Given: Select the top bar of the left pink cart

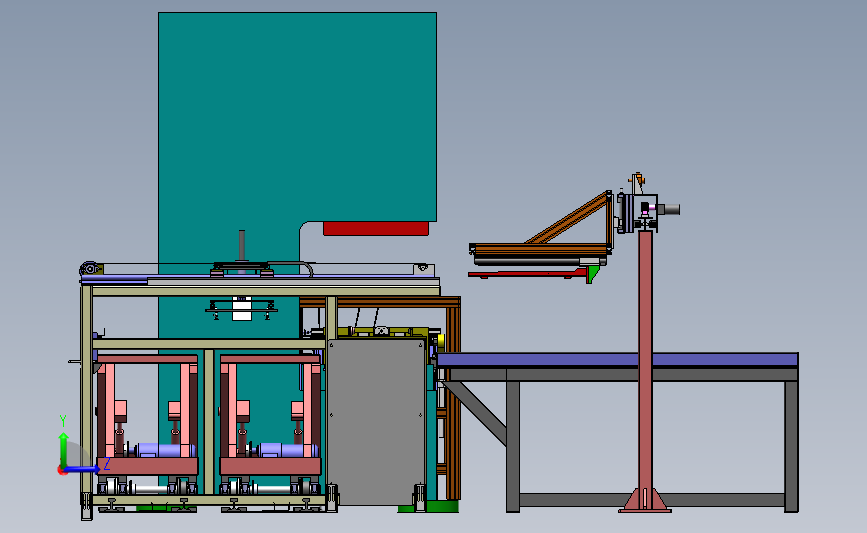Looking at the screenshot, I should pos(147,359).
